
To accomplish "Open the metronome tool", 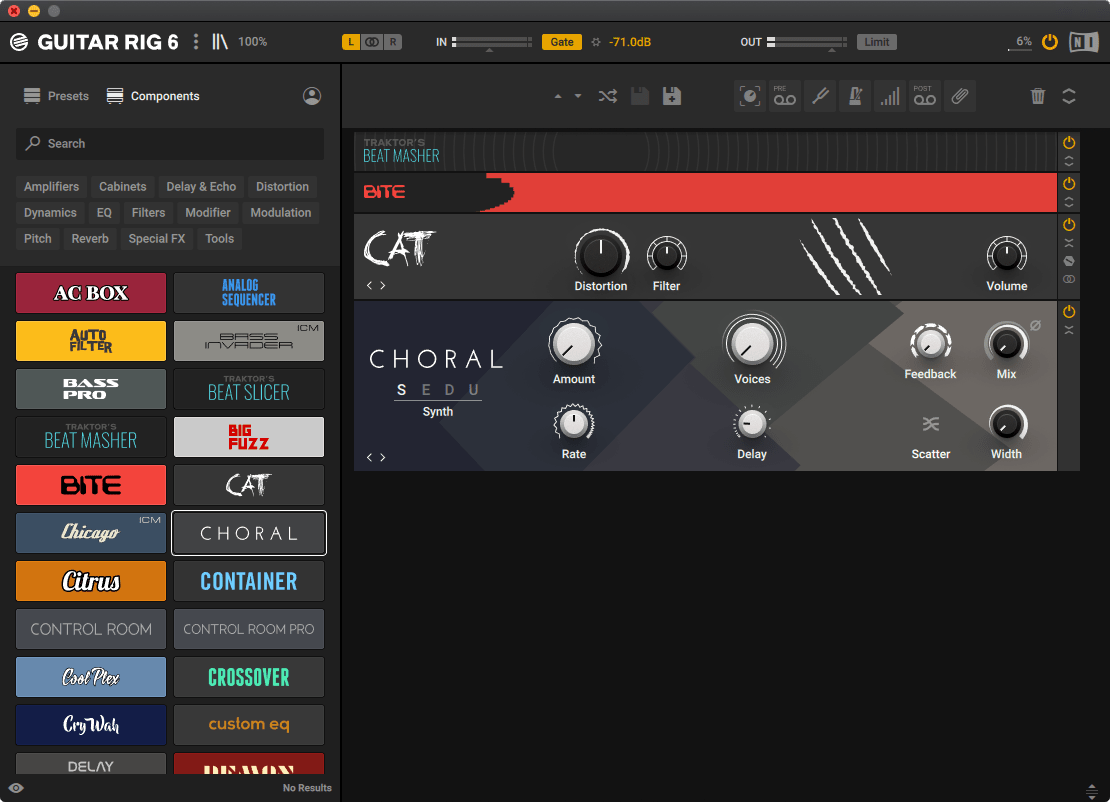I will [854, 96].
